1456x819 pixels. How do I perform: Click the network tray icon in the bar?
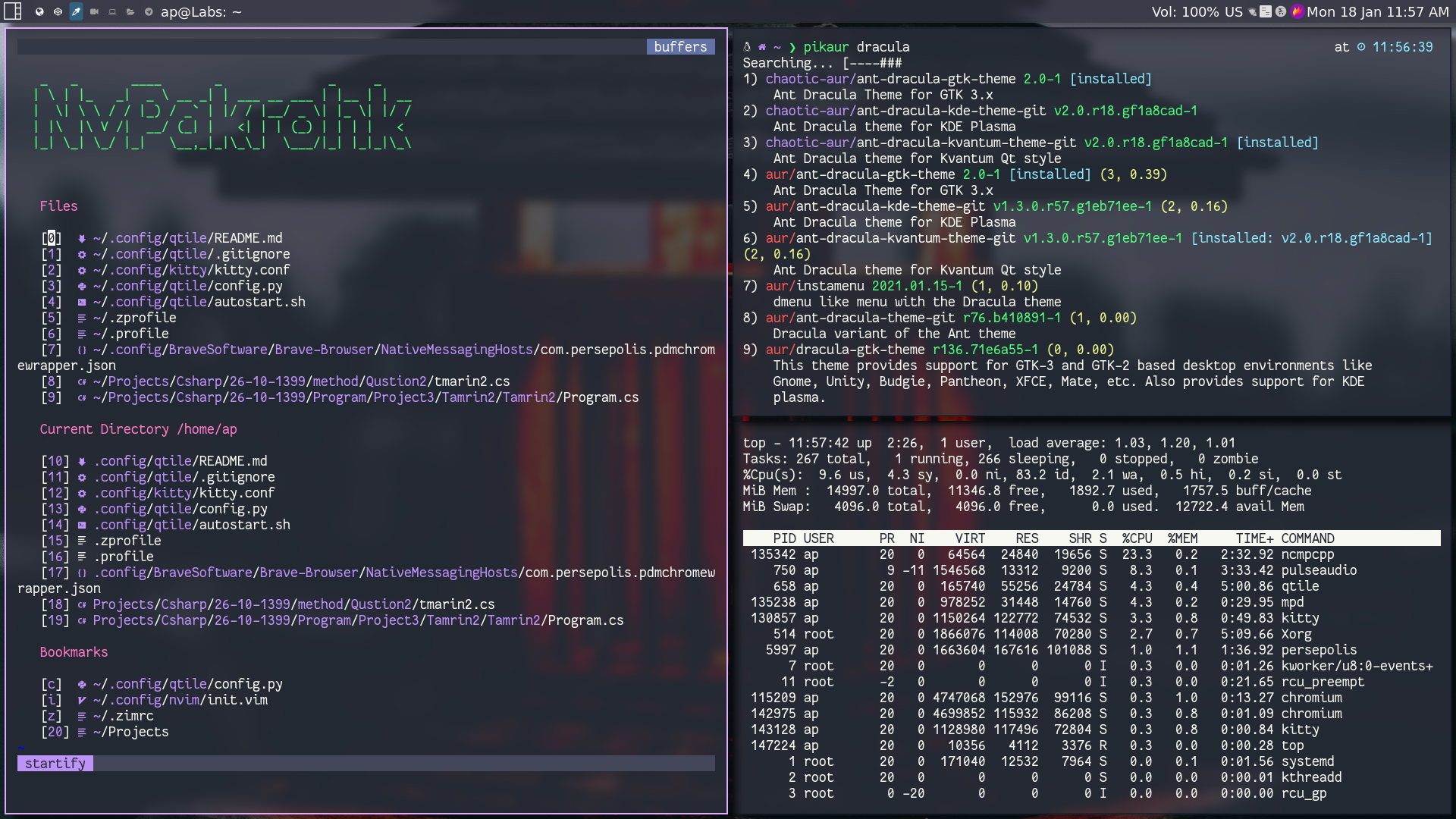click(x=1253, y=11)
